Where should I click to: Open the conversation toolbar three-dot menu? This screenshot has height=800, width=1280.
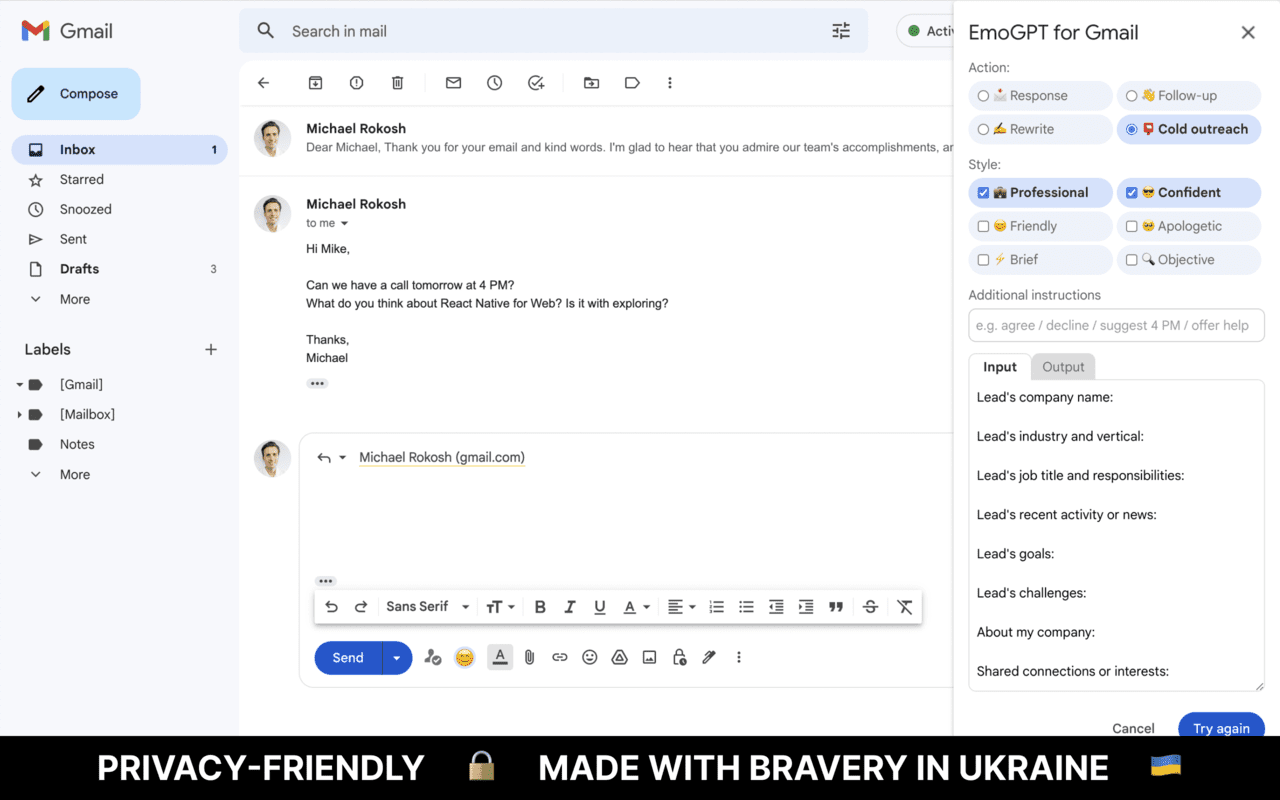670,83
